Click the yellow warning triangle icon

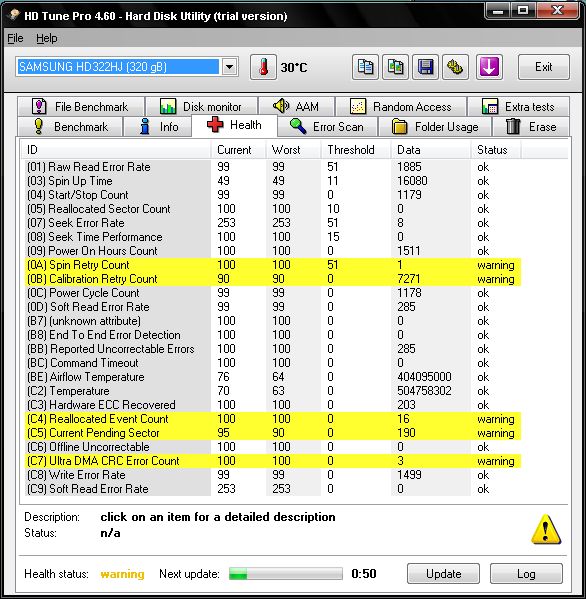546,529
